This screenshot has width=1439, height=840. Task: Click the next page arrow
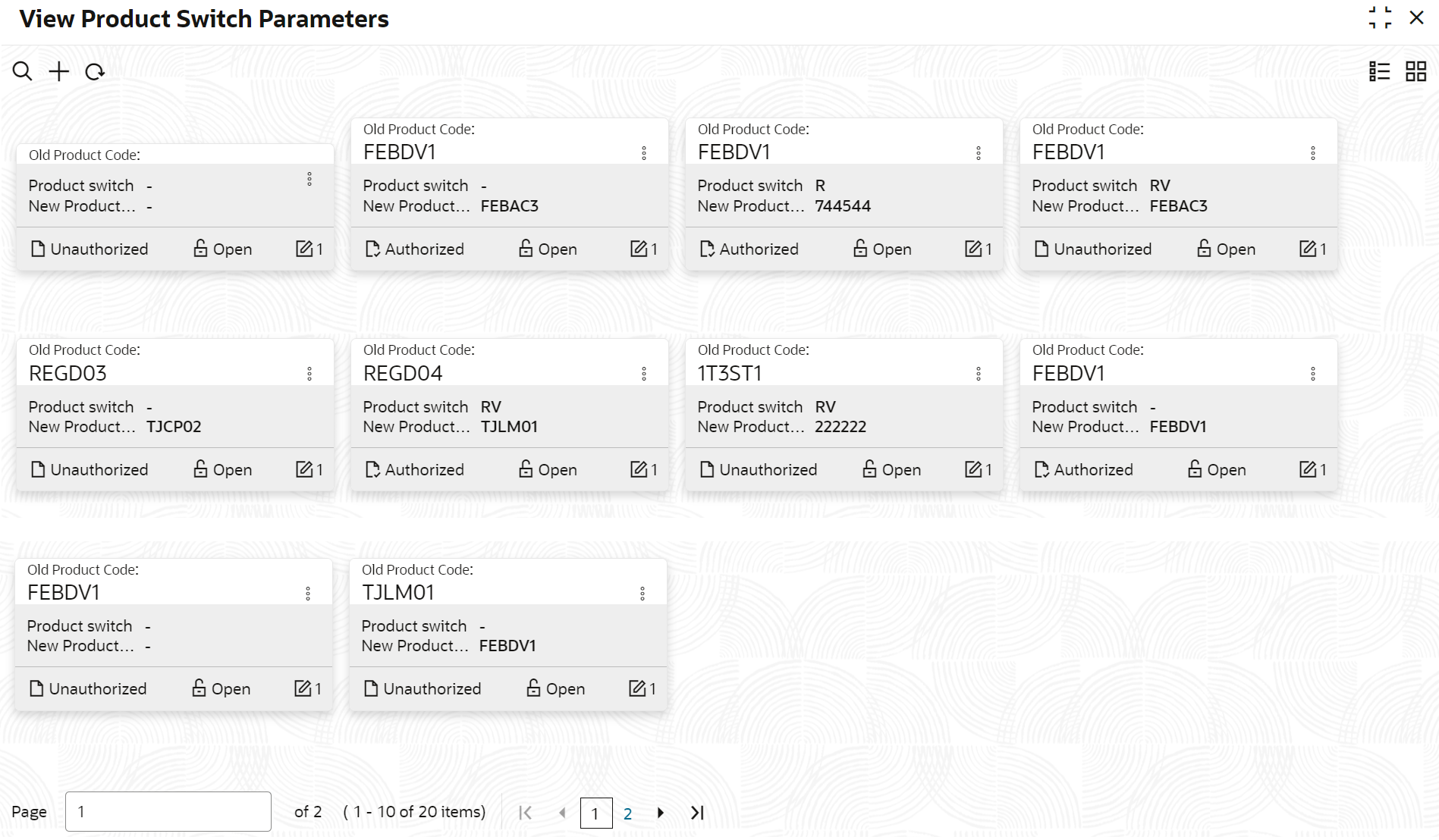point(661,813)
